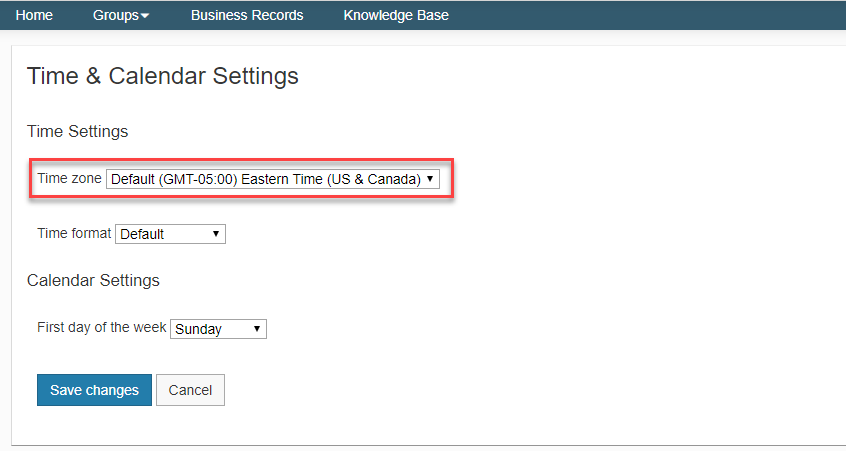
Task: Click the Time zone label
Action: coord(69,178)
